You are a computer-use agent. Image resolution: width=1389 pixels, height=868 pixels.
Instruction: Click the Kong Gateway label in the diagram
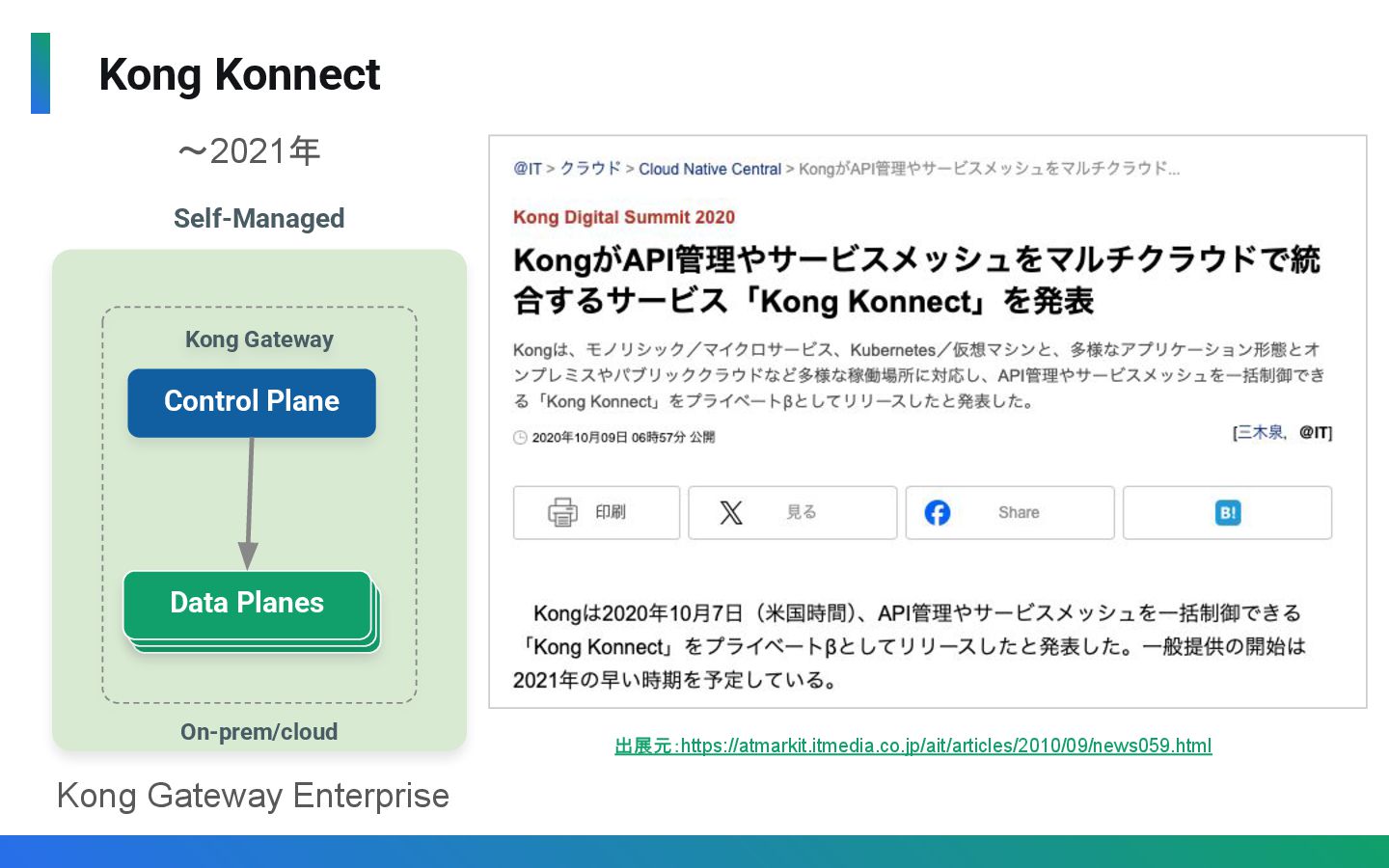click(x=259, y=339)
